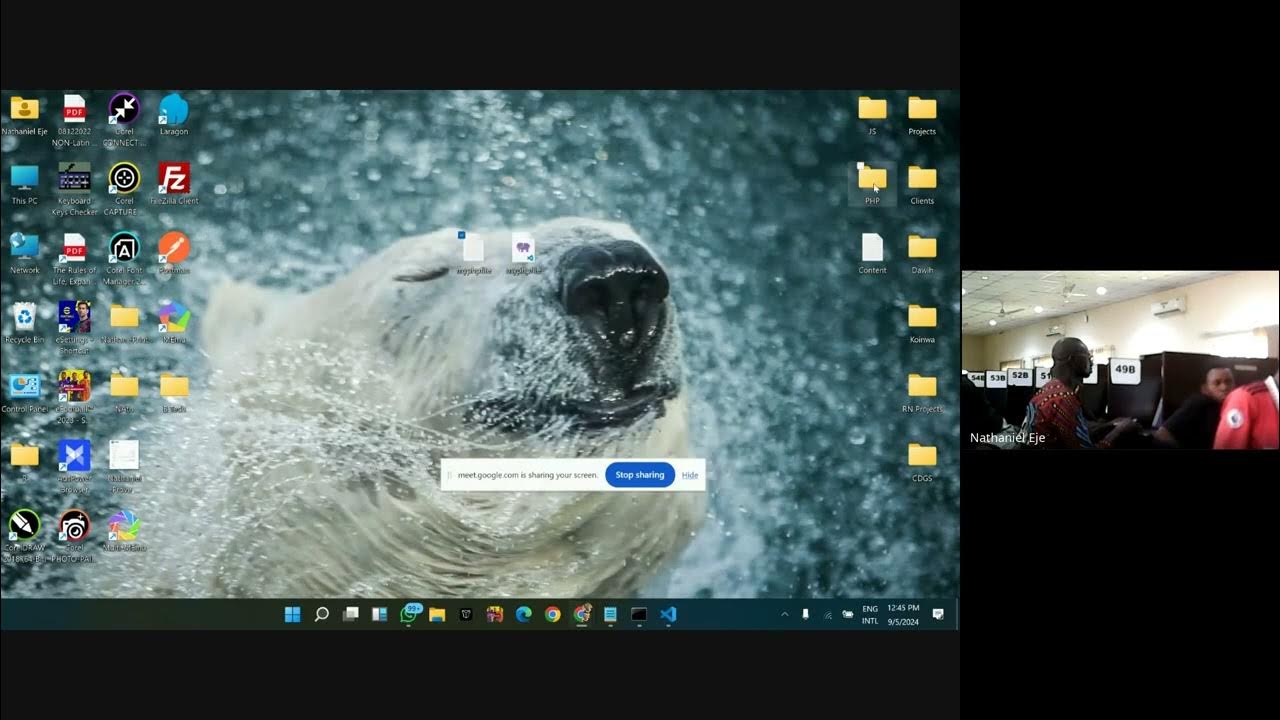Launch the Corel PHOTO-PAINT shortcut
Screen dimensions: 1280x720
(74, 536)
